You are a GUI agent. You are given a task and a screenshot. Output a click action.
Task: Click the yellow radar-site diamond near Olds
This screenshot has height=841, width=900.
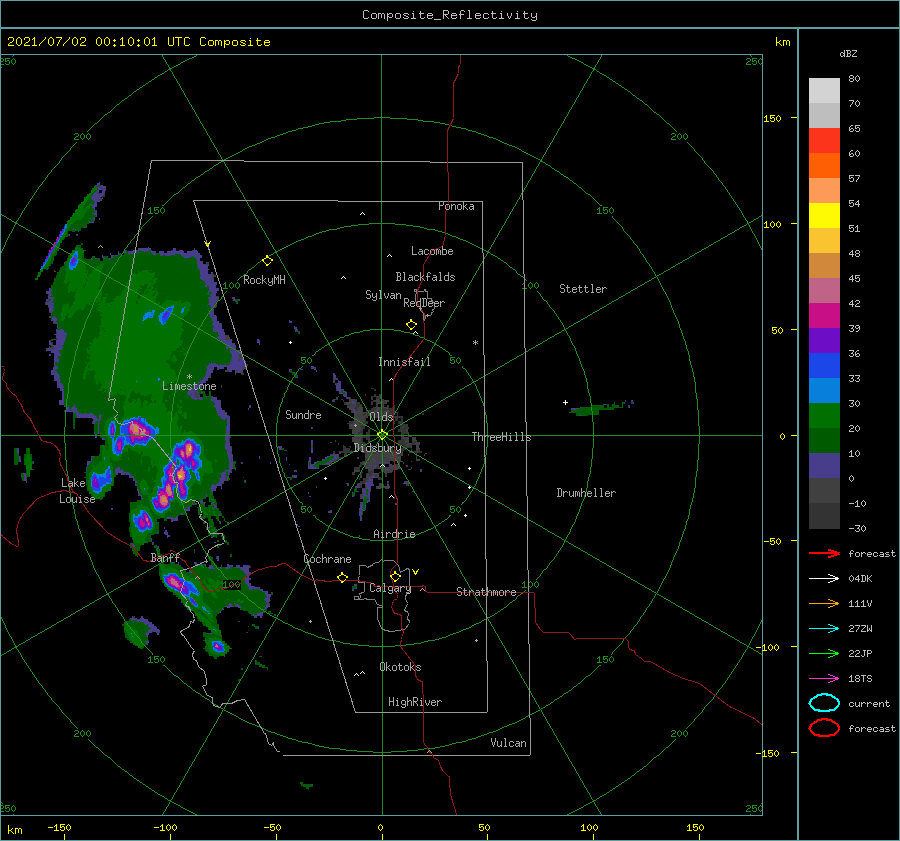[382, 435]
